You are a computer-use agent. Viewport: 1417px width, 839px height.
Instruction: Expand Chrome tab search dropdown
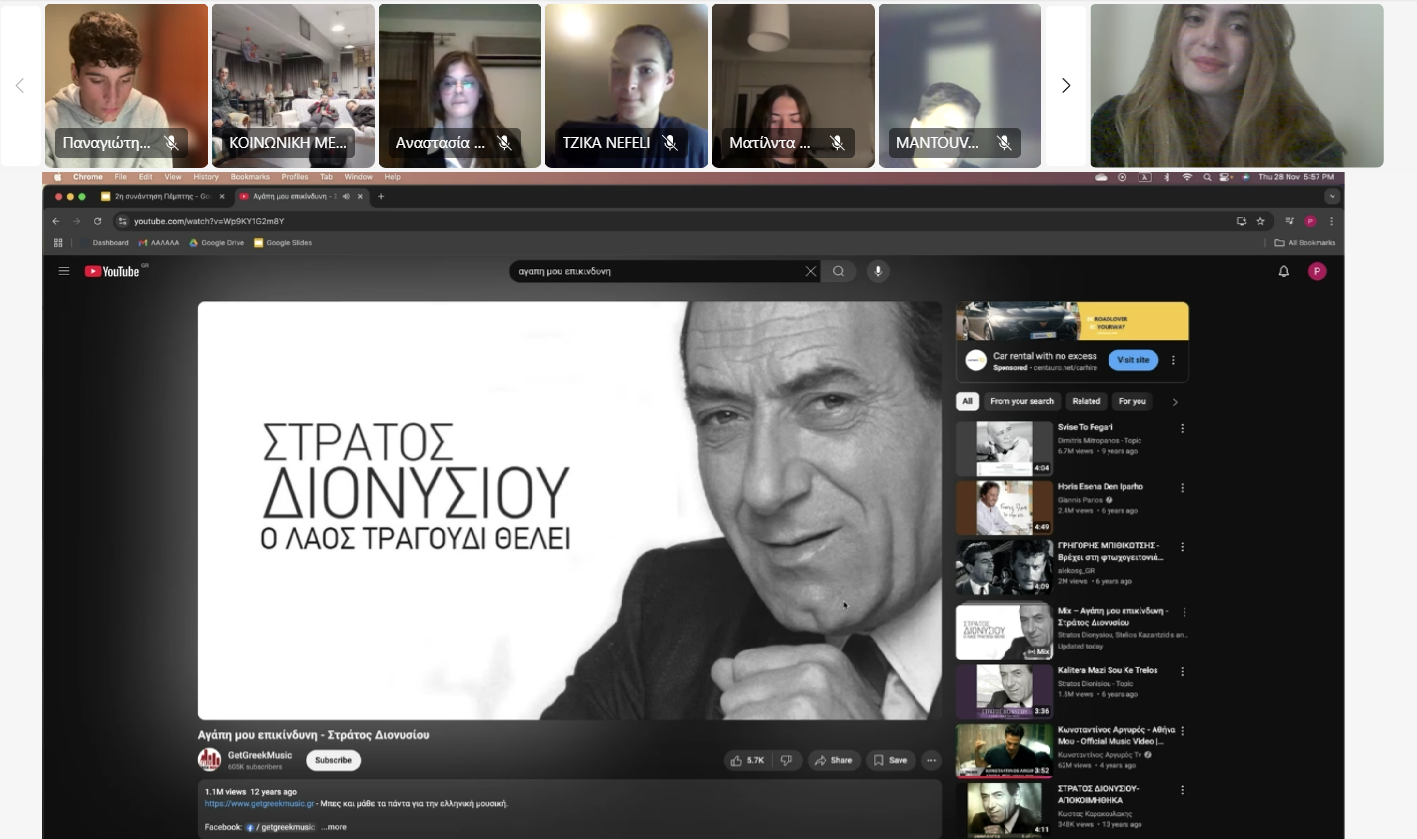pos(1331,196)
